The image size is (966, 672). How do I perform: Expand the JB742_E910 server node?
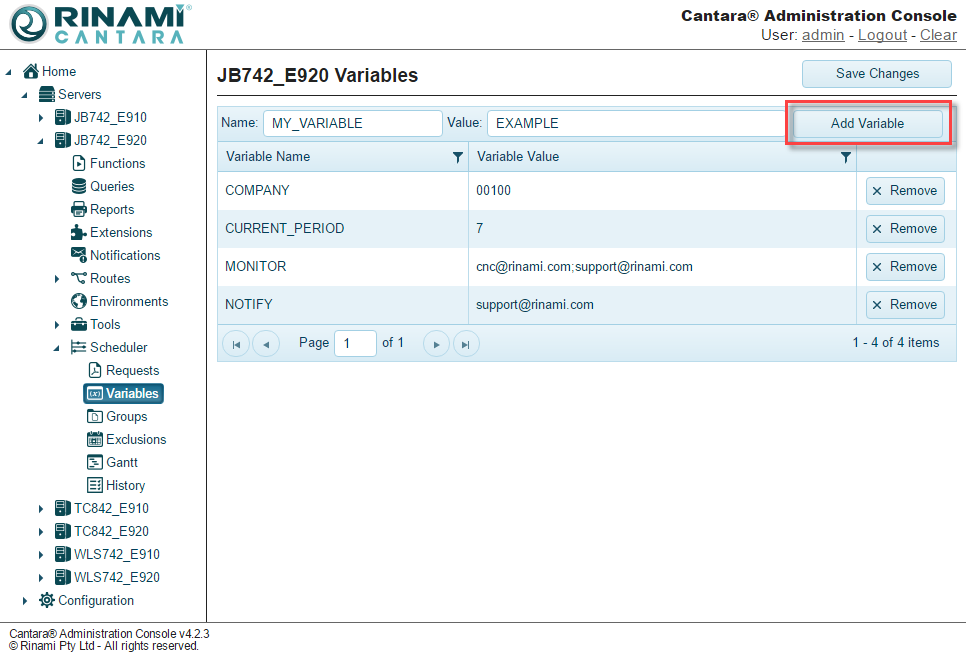[x=41, y=118]
